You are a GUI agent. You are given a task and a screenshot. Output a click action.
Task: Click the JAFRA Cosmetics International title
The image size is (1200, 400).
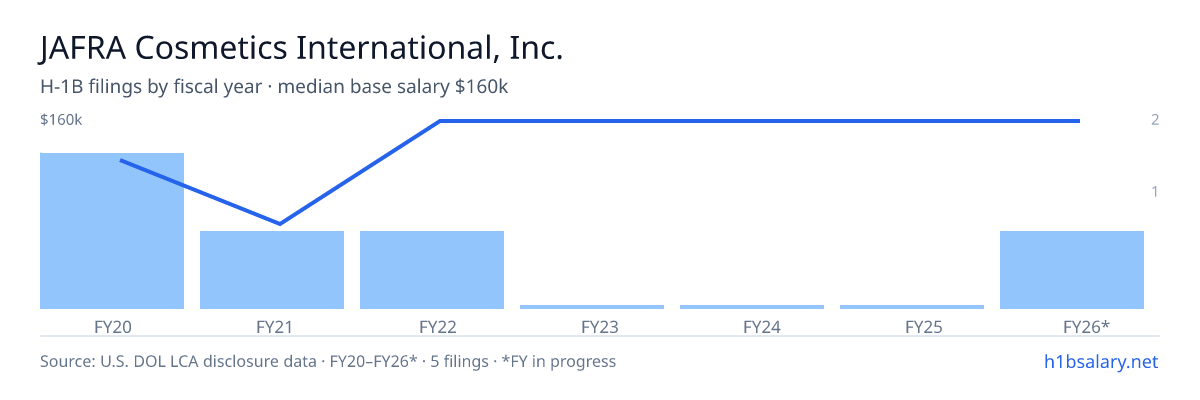click(x=301, y=48)
